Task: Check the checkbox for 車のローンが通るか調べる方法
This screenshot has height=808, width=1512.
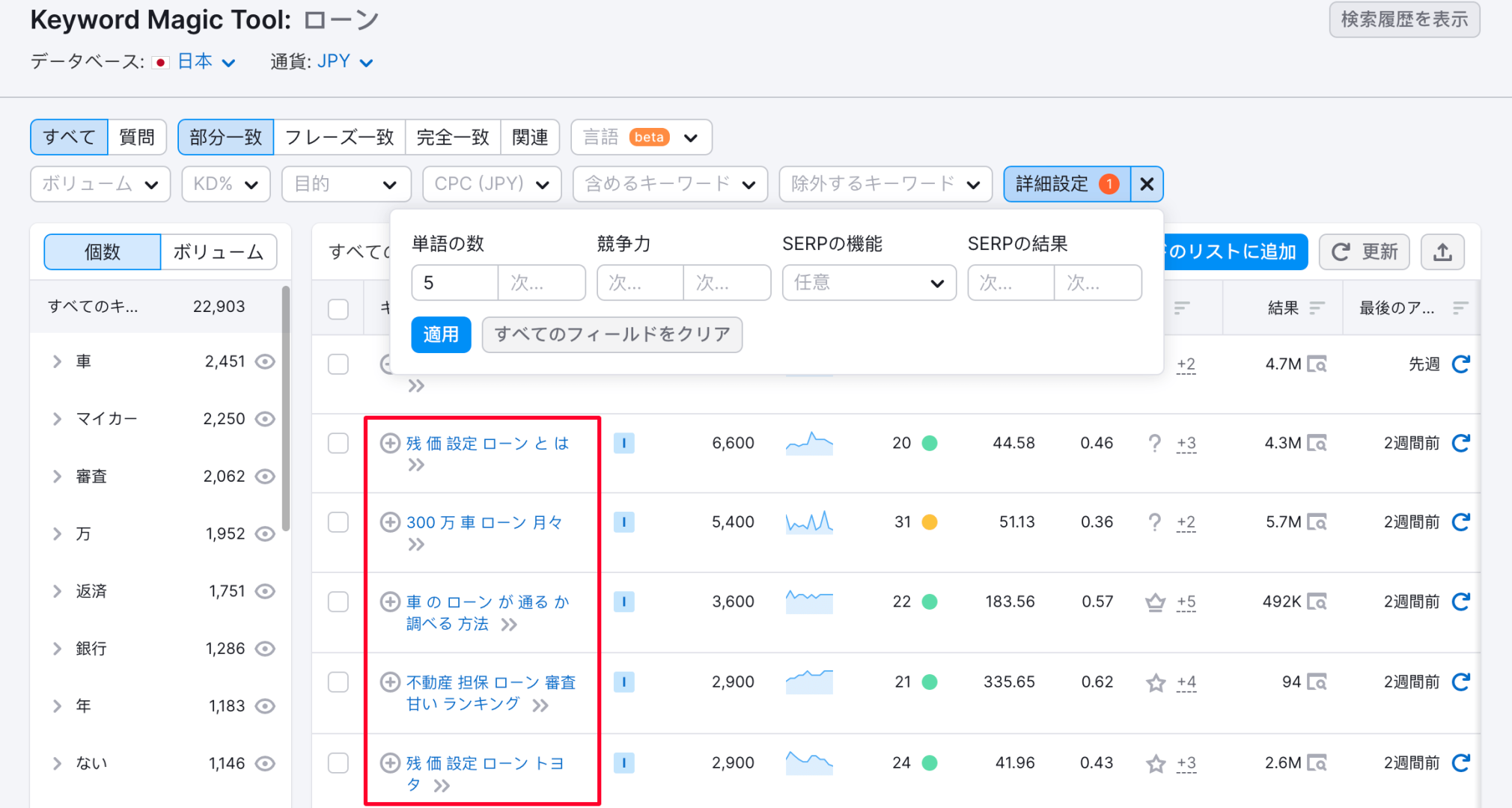Action: pyautogui.click(x=338, y=601)
